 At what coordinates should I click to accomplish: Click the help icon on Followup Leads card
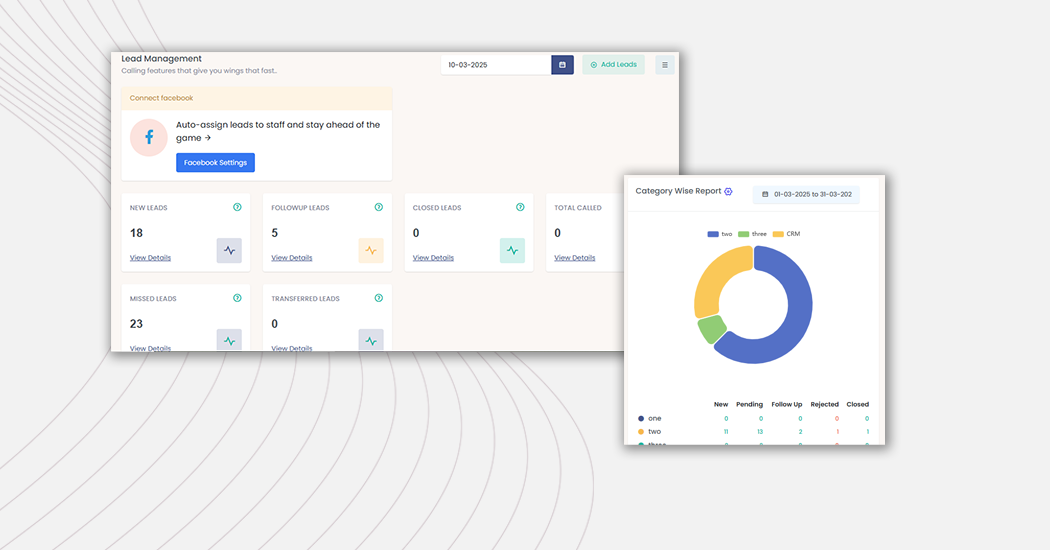click(378, 207)
